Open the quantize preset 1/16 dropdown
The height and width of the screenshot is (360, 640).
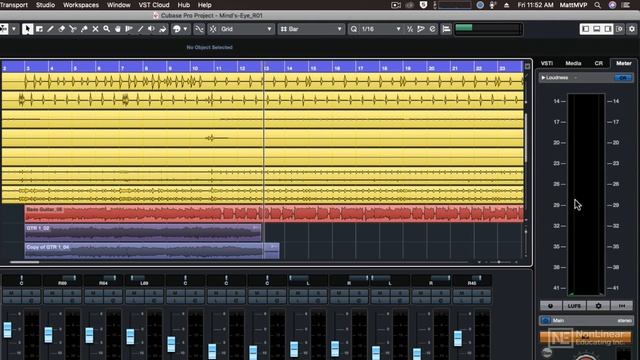(x=381, y=29)
